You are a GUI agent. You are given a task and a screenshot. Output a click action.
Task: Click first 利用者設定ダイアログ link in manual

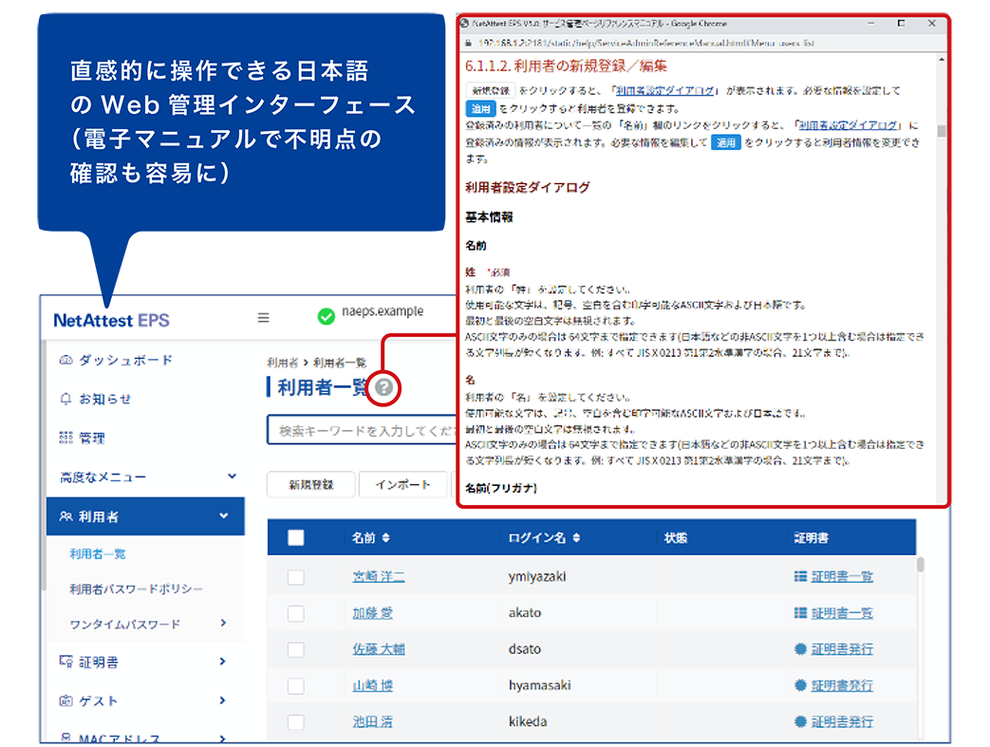665,90
